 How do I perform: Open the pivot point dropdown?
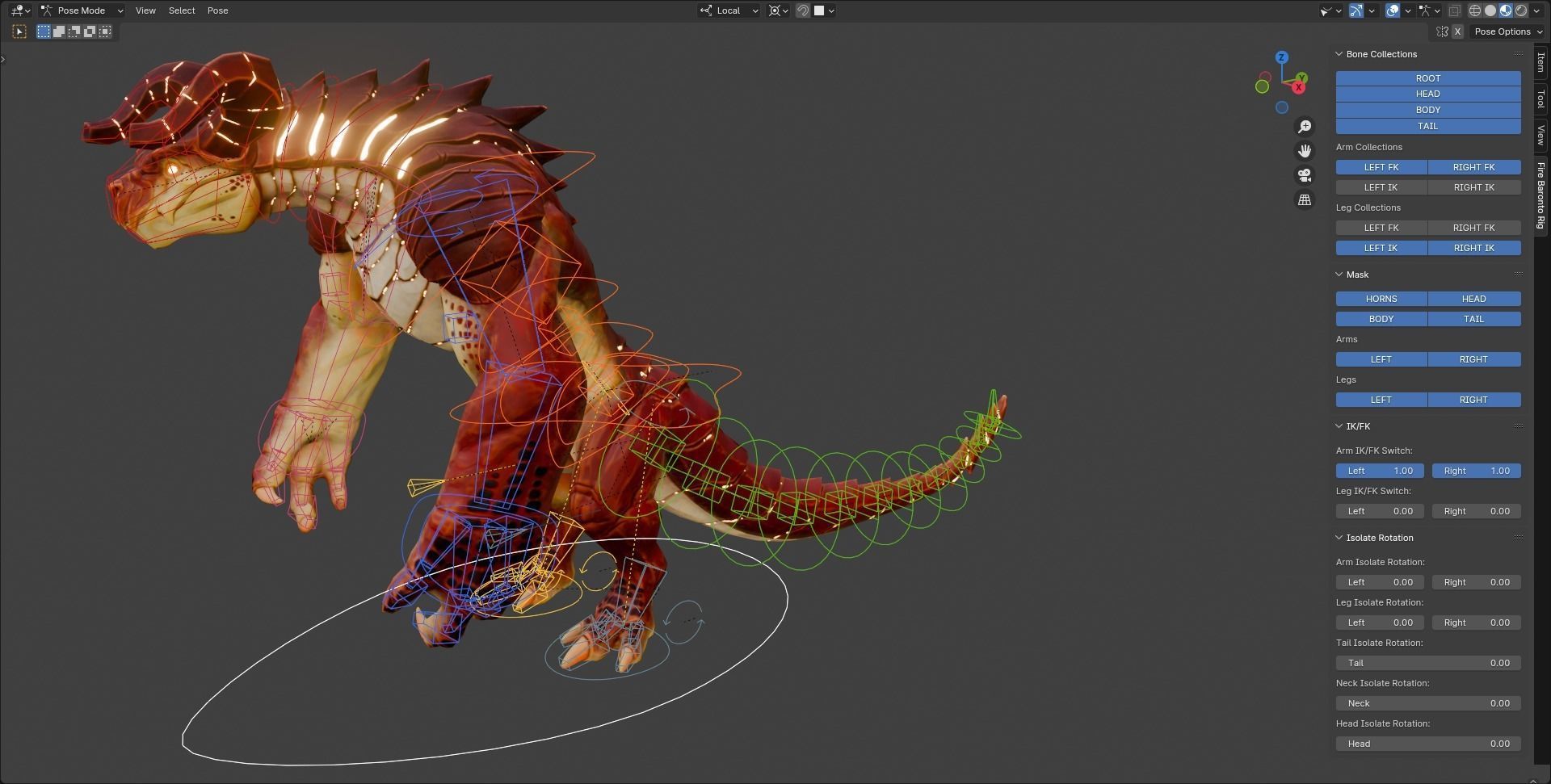point(779,10)
